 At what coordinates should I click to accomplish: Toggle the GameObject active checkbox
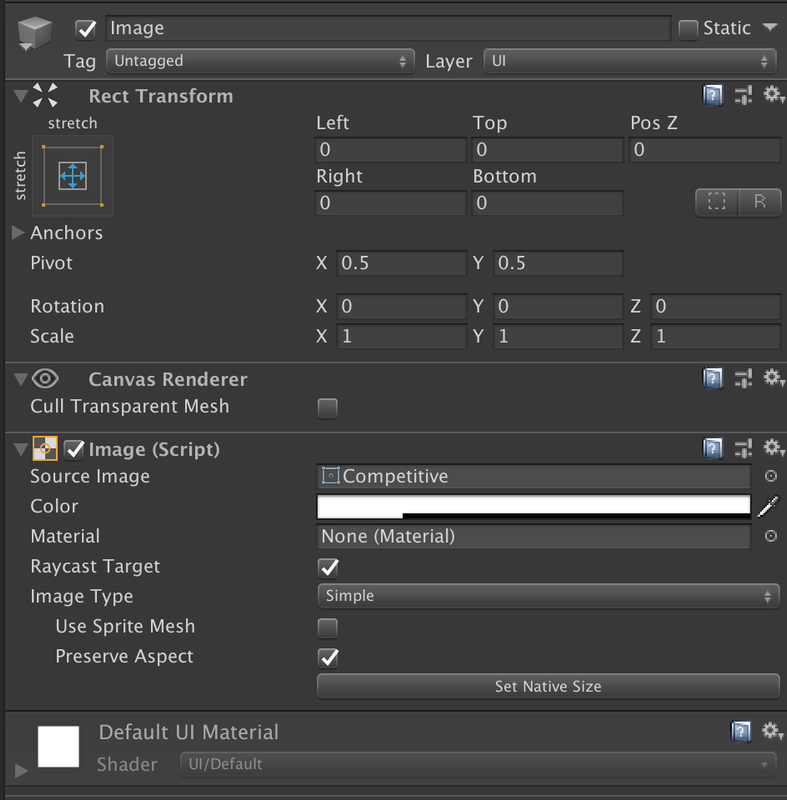click(86, 29)
